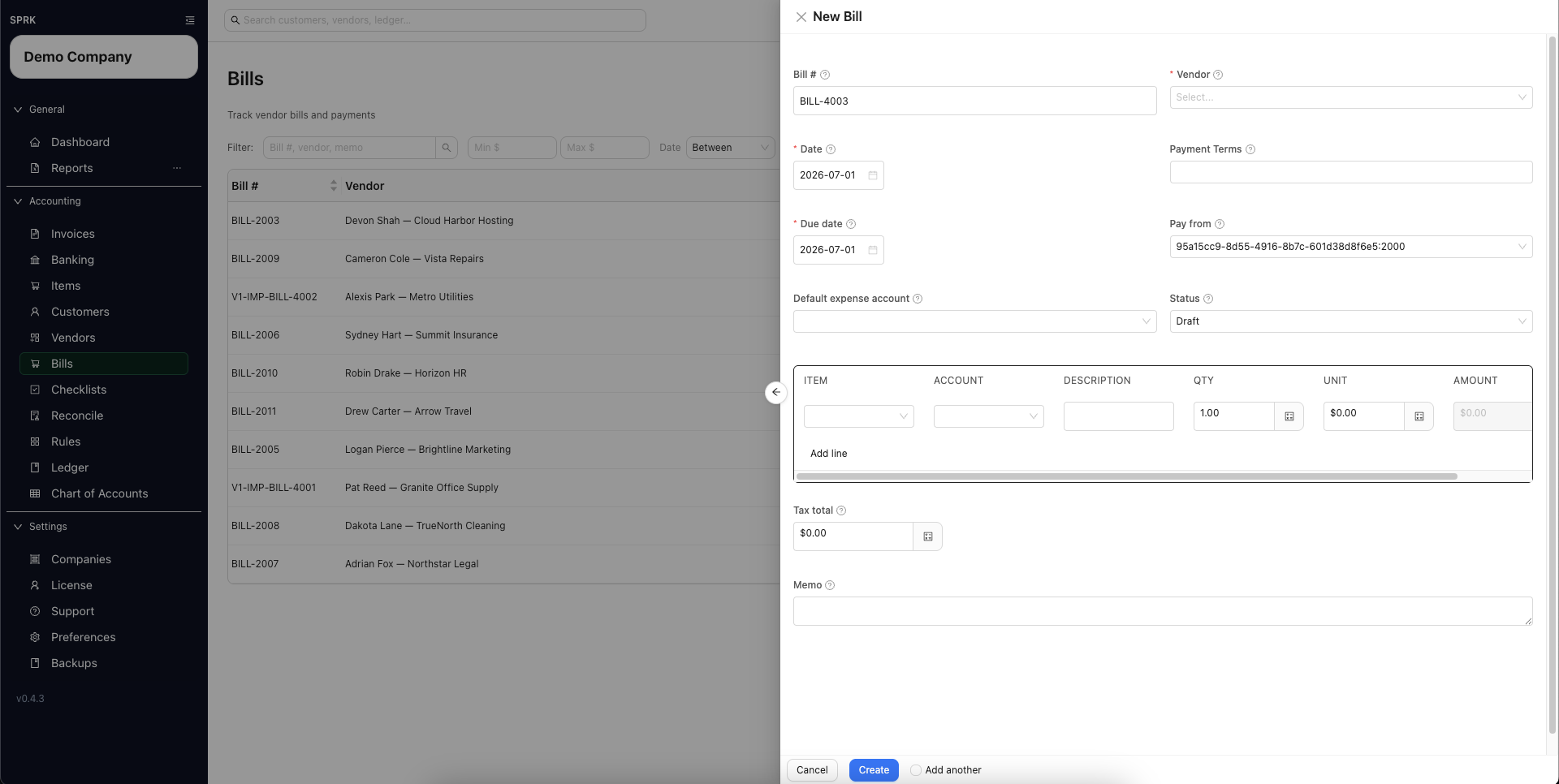Click the Vendors icon in sidebar
Image resolution: width=1559 pixels, height=784 pixels.
(35, 338)
